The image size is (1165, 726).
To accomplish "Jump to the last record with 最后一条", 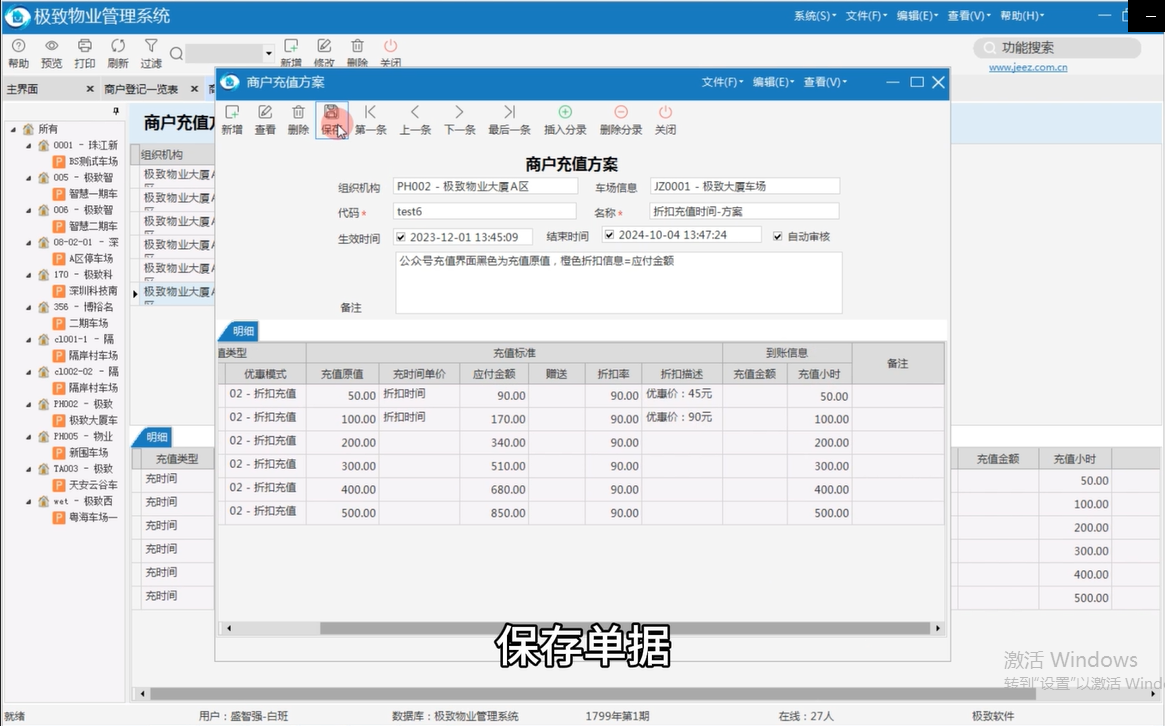I will (x=509, y=120).
